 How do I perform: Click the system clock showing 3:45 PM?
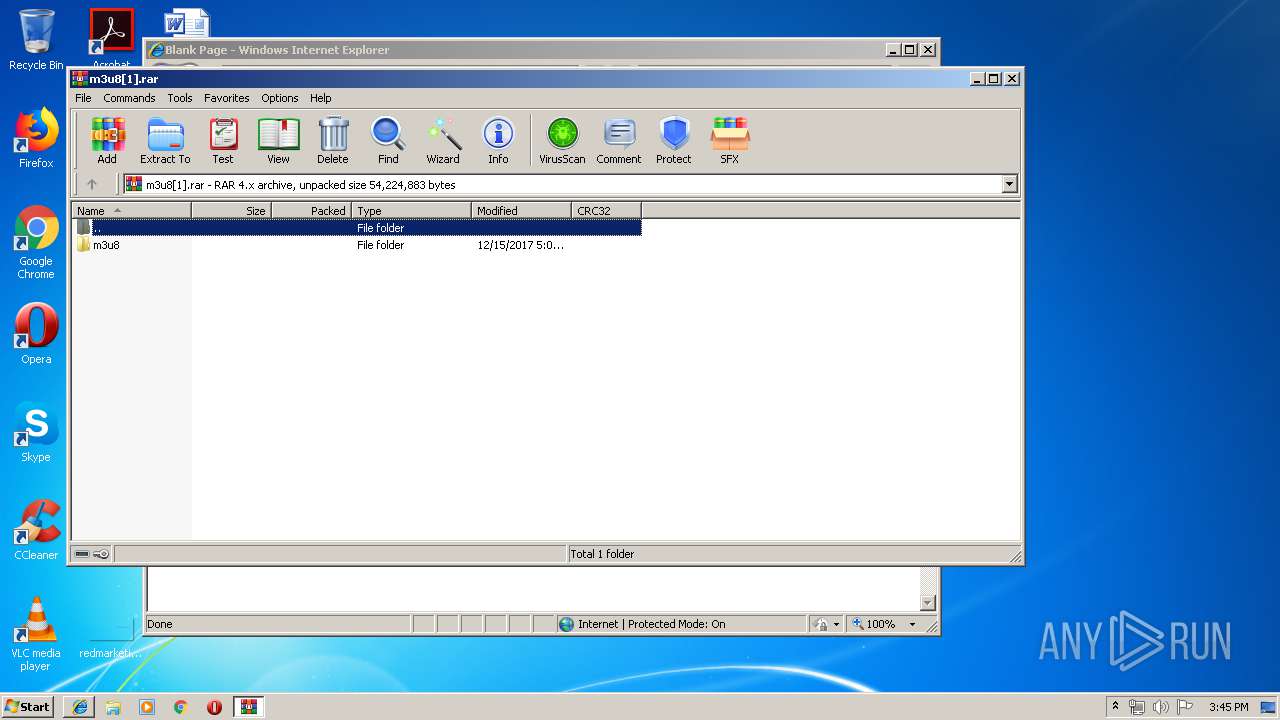[x=1228, y=707]
